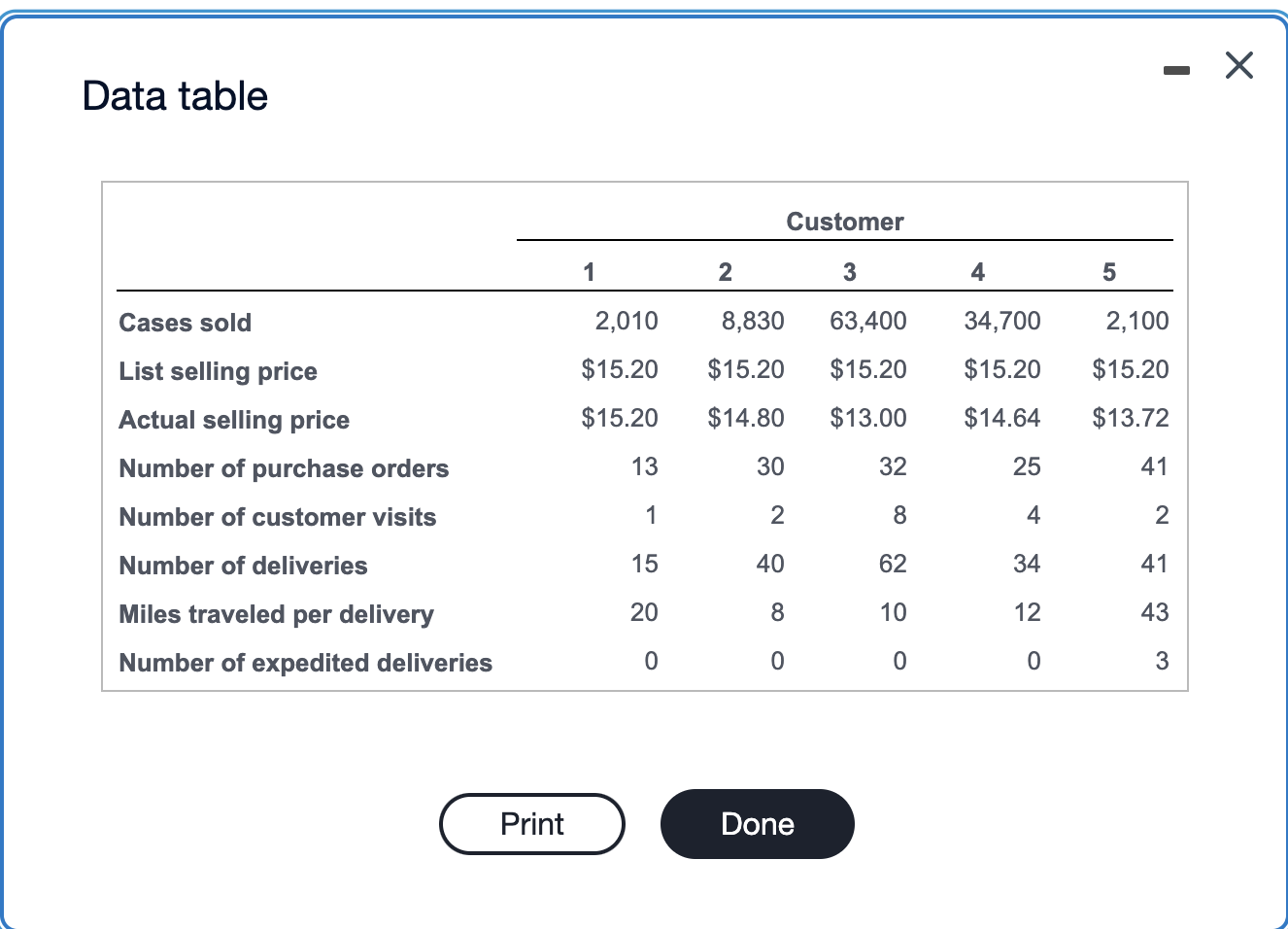Click the Number of purchase orders label
The height and width of the screenshot is (929, 1288).
coord(284,467)
